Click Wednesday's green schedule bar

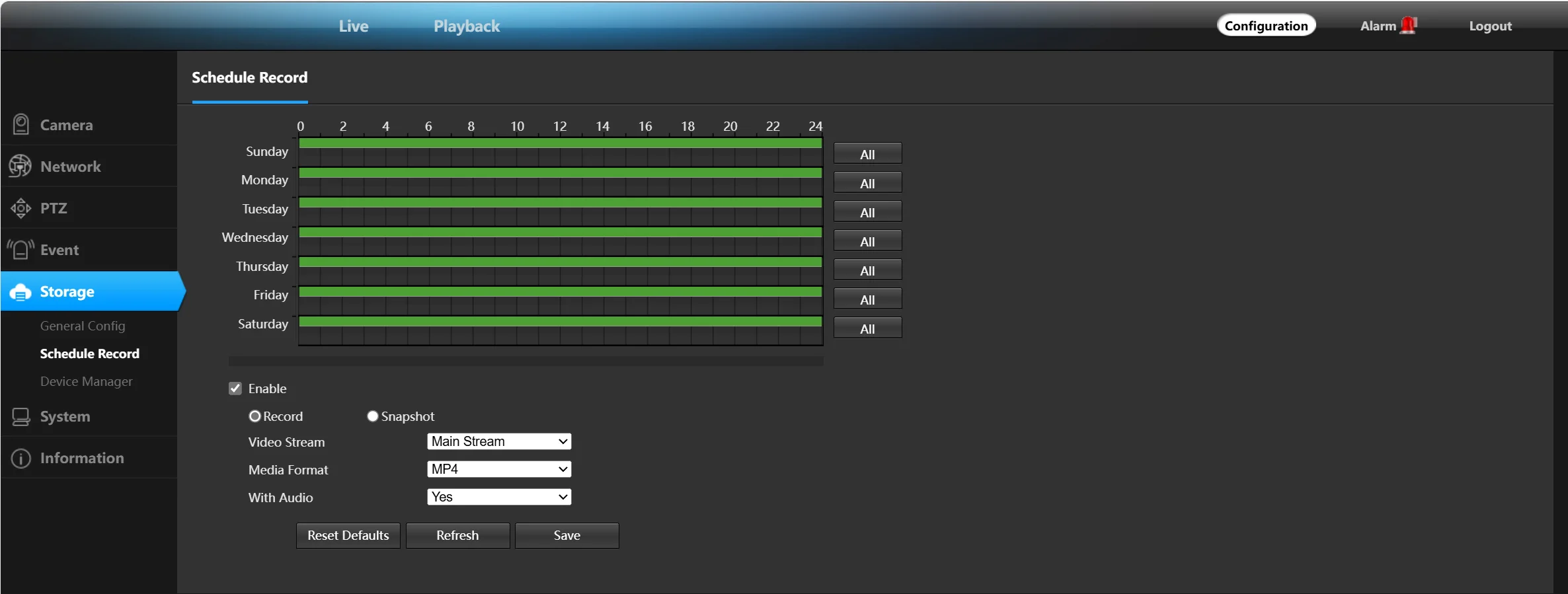click(x=561, y=232)
